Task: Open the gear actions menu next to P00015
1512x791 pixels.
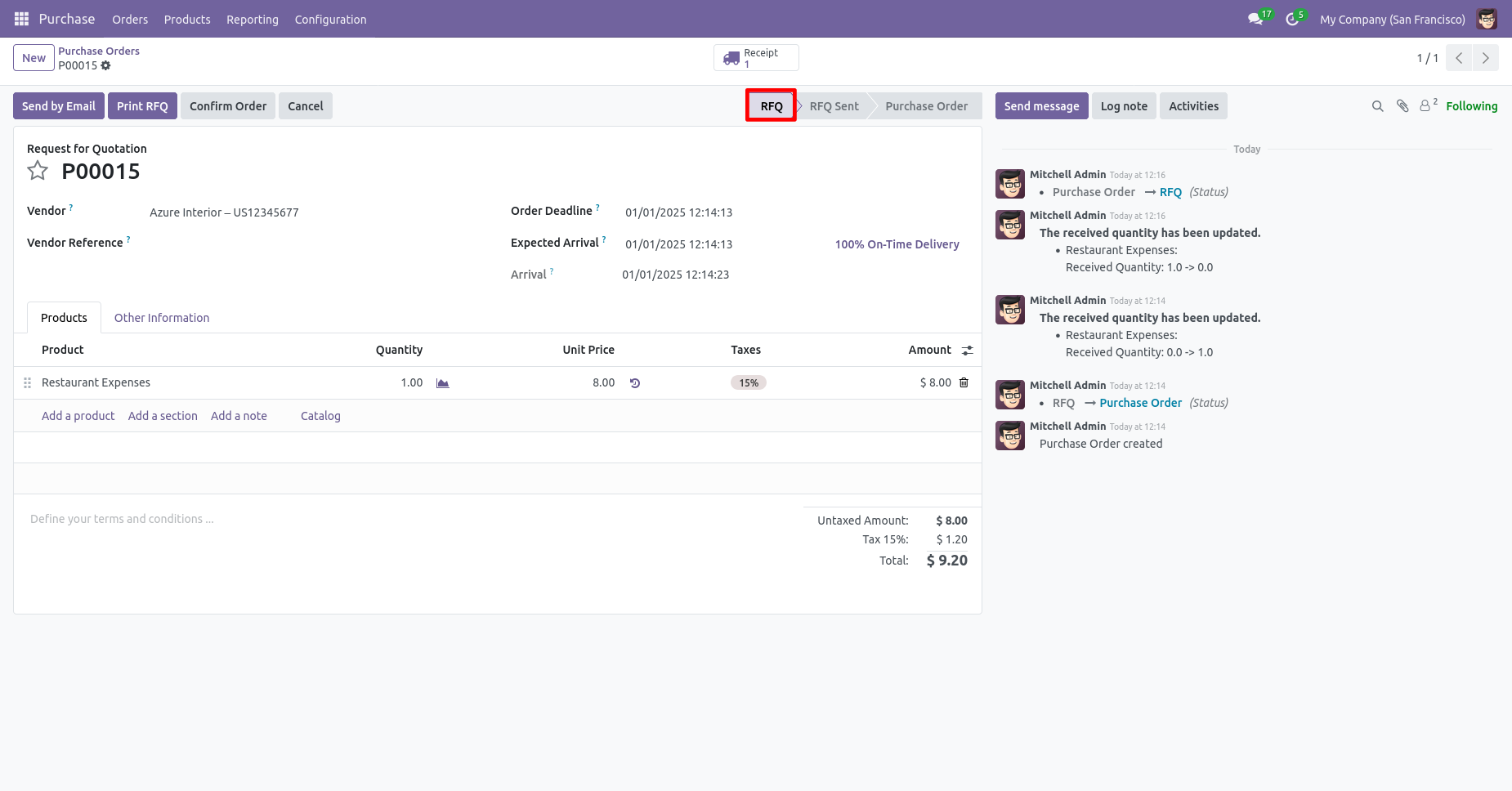Action: pos(105,65)
